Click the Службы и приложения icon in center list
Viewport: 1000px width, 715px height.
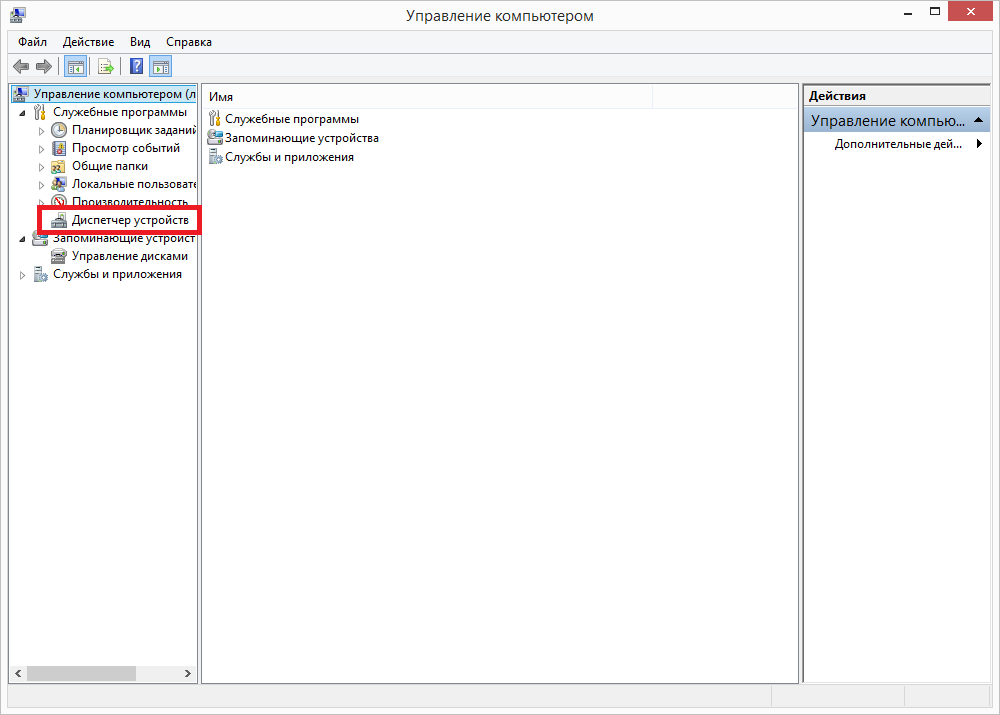[x=215, y=157]
